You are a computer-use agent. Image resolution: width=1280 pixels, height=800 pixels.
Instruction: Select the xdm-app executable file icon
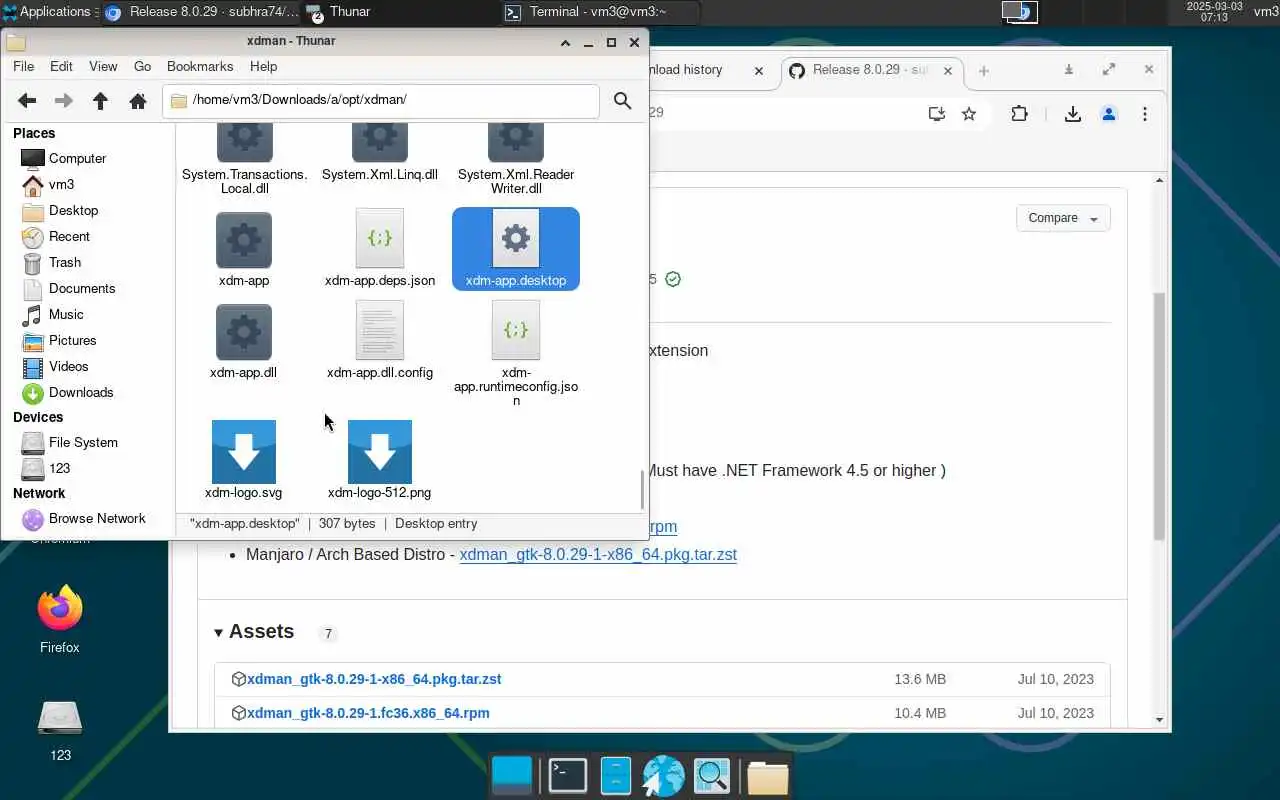pyautogui.click(x=244, y=240)
